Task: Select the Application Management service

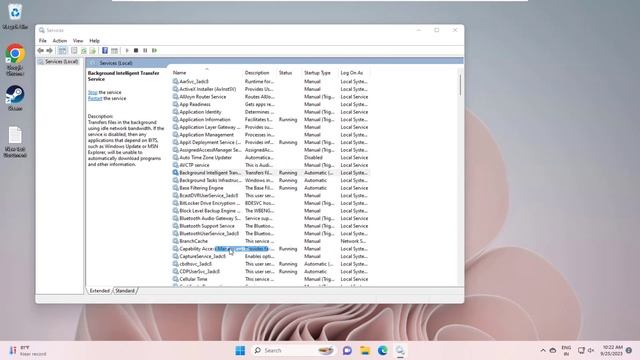Action: [x=270, y=135]
